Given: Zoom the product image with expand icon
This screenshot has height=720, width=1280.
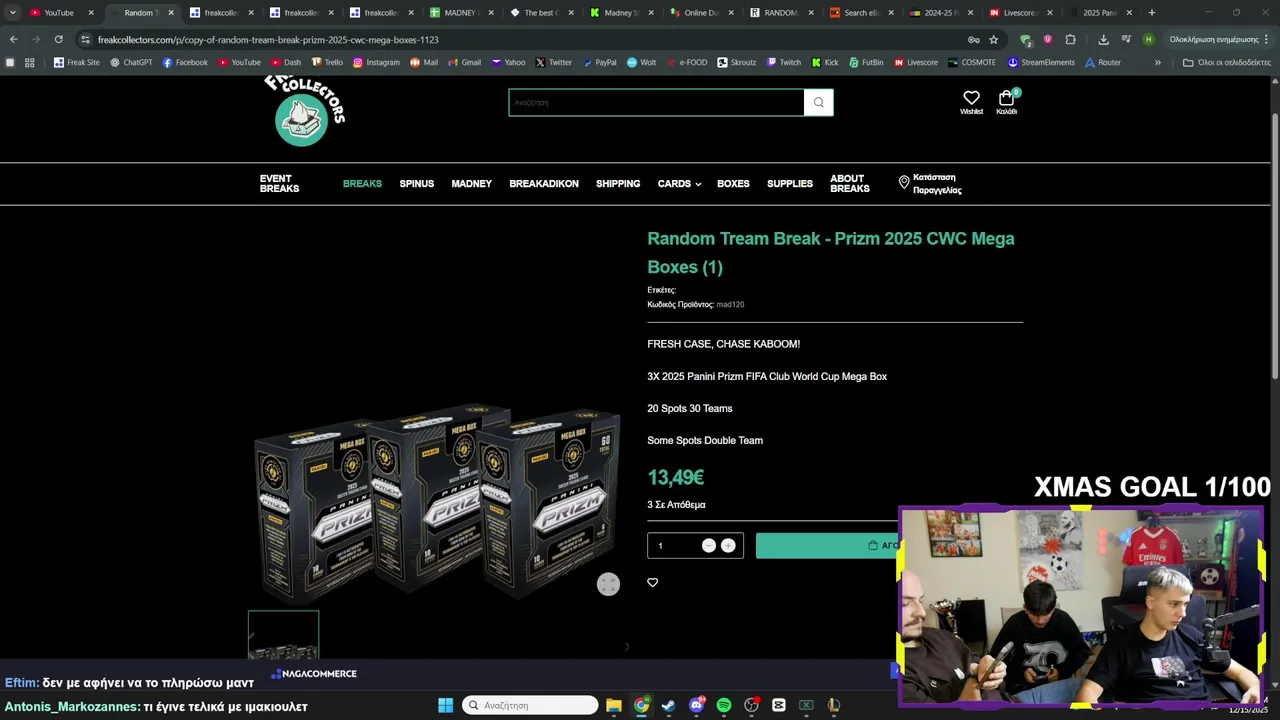Looking at the screenshot, I should [608, 584].
